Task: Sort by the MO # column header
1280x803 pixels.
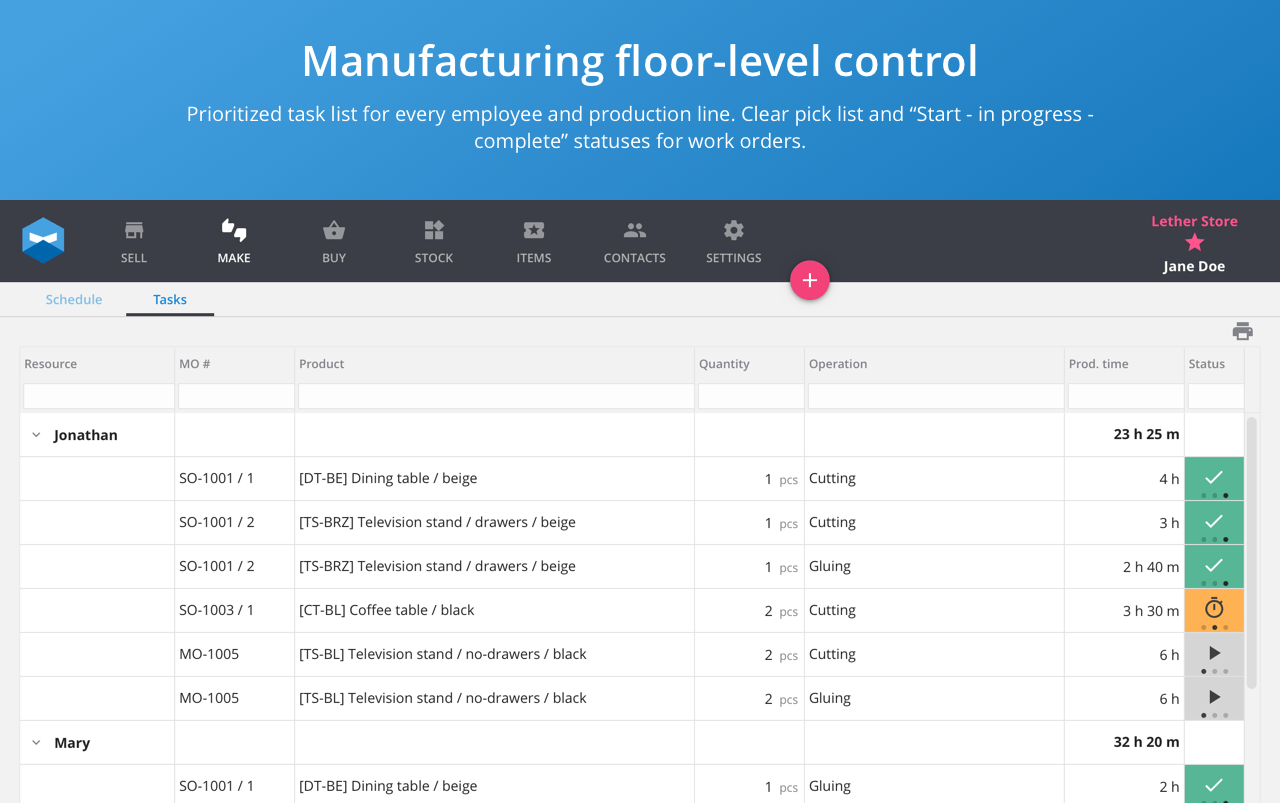Action: (x=195, y=364)
